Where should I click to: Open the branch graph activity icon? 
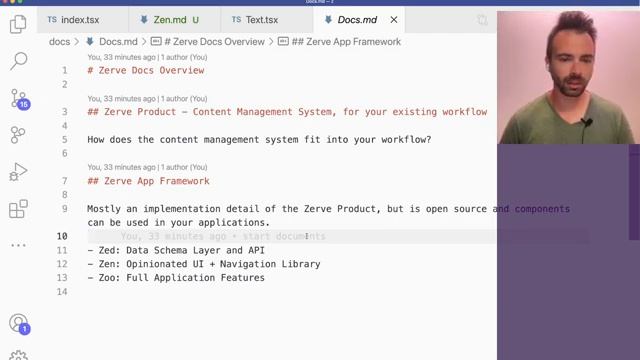pos(18,135)
